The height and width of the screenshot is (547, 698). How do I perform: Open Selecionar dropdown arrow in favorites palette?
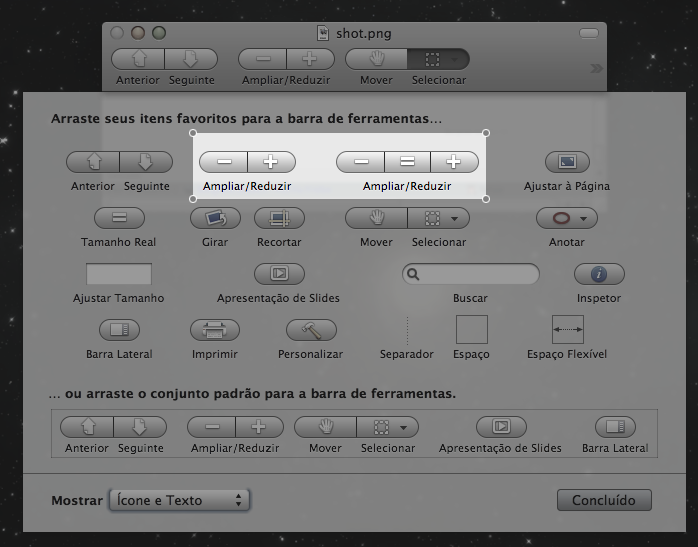pos(454,219)
